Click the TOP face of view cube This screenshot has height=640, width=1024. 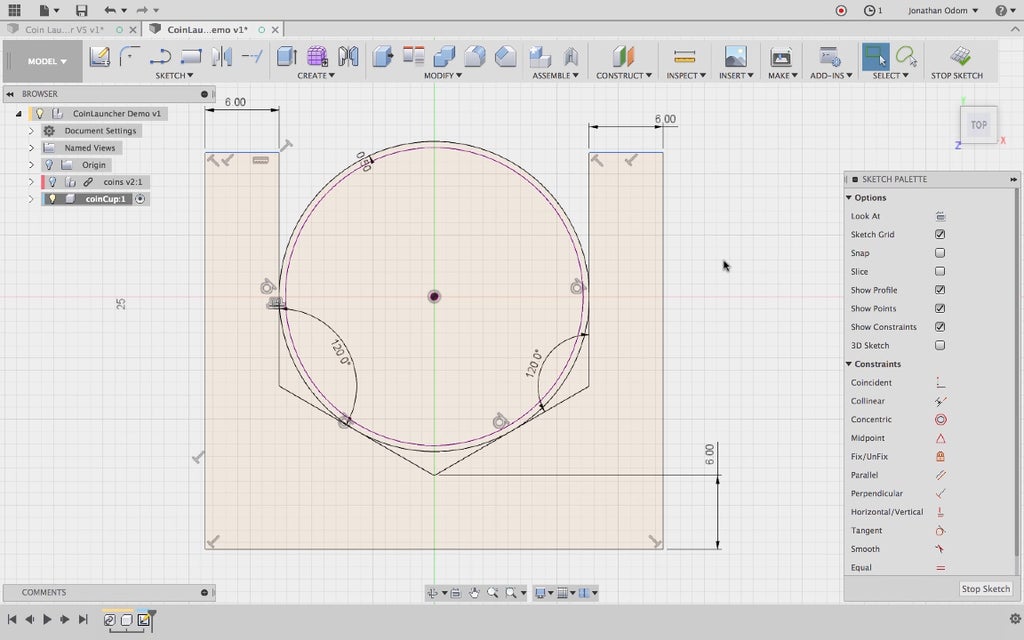(978, 125)
